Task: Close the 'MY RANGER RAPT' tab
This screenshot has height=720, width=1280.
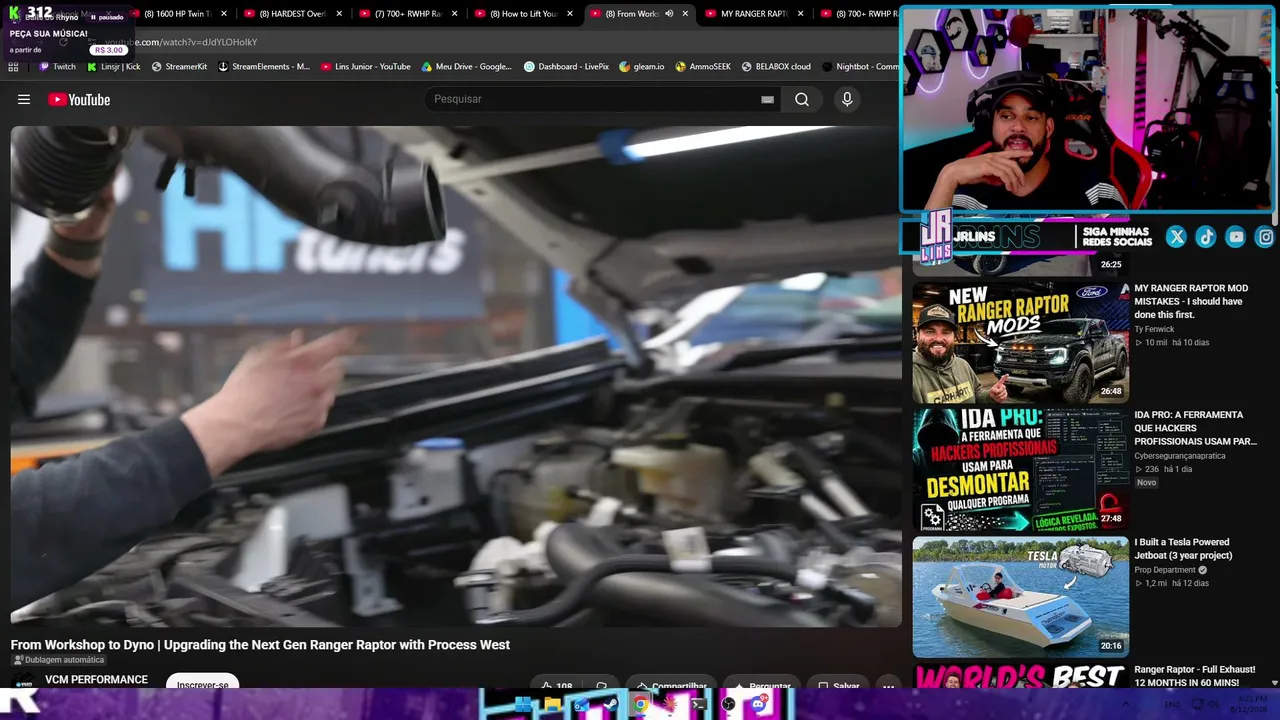Action: click(x=800, y=14)
